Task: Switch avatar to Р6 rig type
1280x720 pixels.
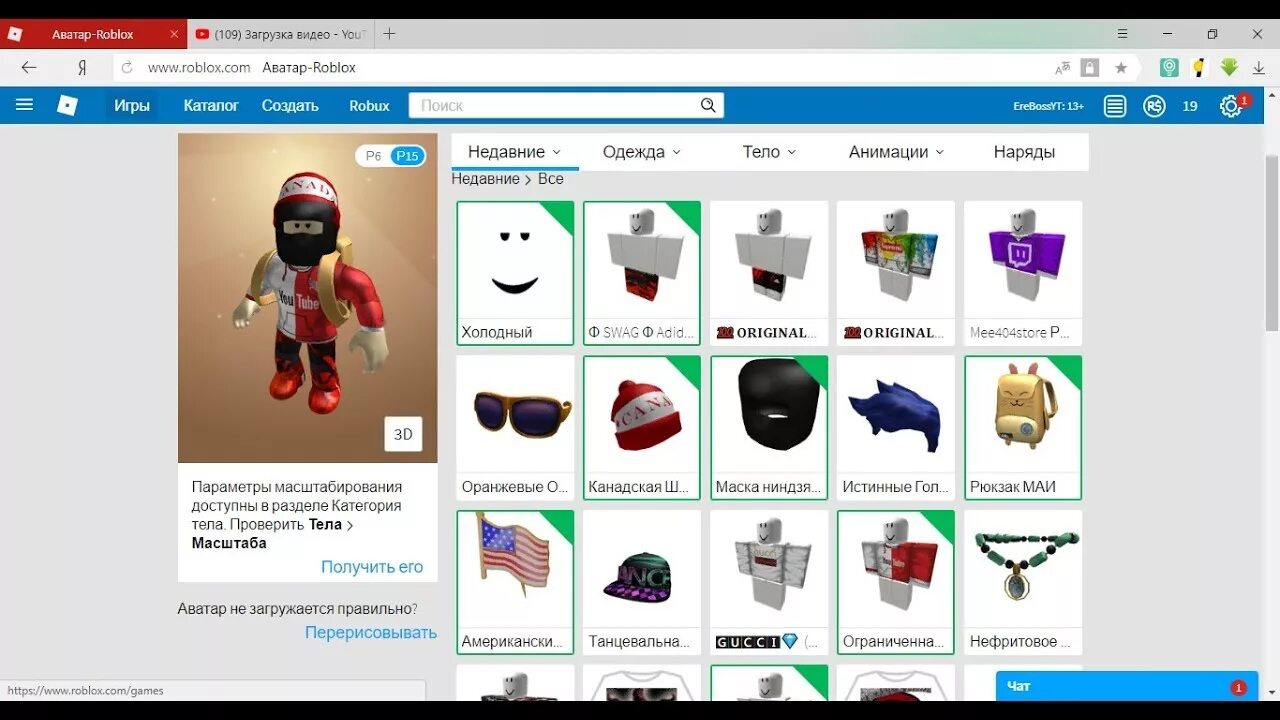Action: (373, 156)
